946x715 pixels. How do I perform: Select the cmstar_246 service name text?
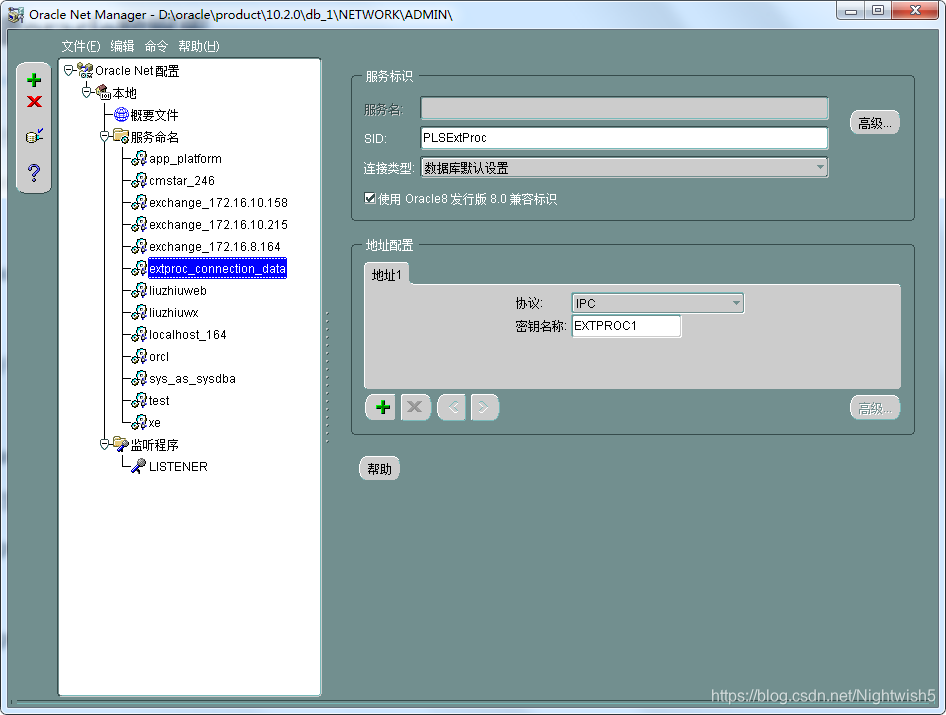(182, 180)
